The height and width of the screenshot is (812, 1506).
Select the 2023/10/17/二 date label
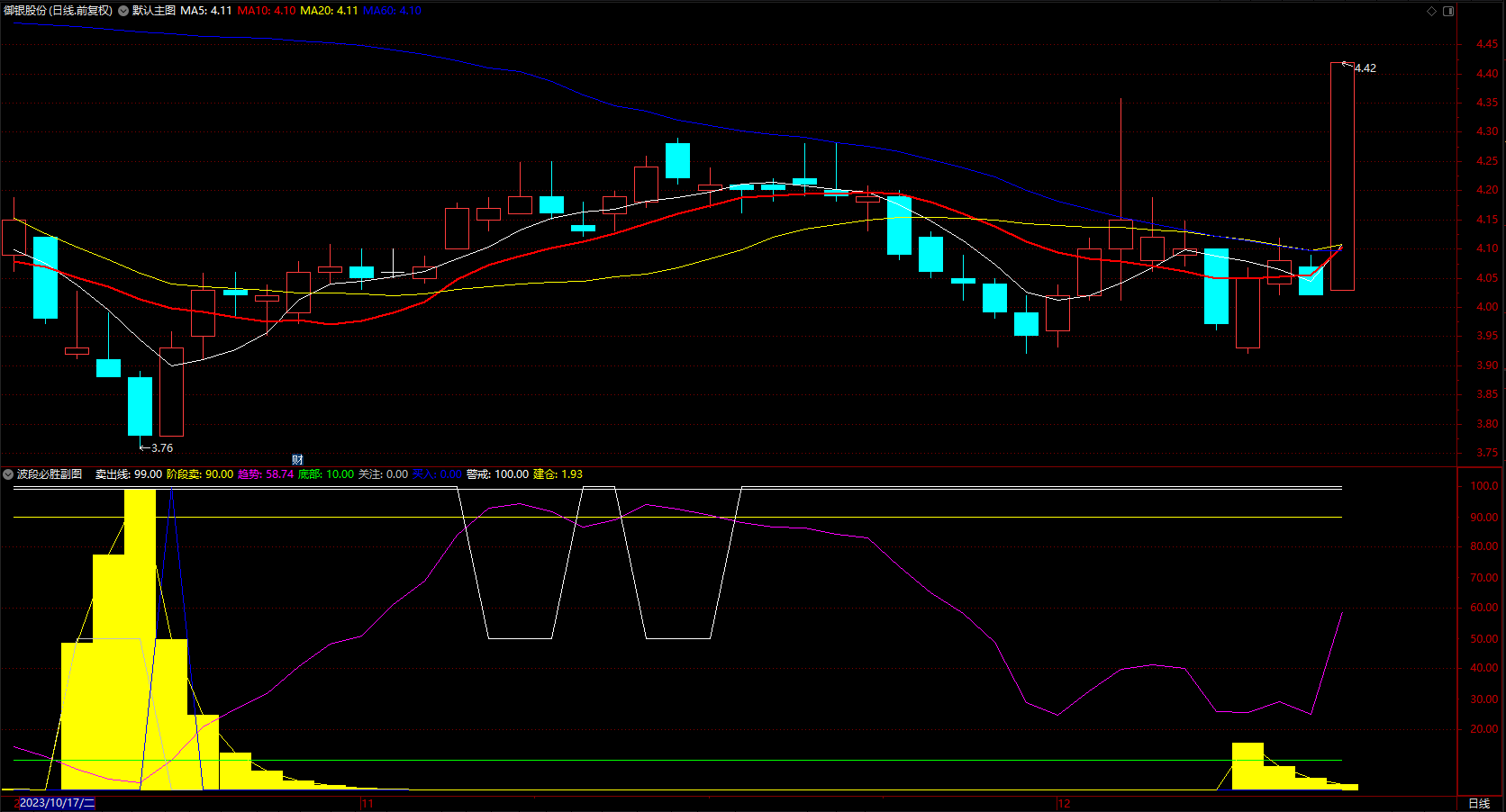point(57,803)
